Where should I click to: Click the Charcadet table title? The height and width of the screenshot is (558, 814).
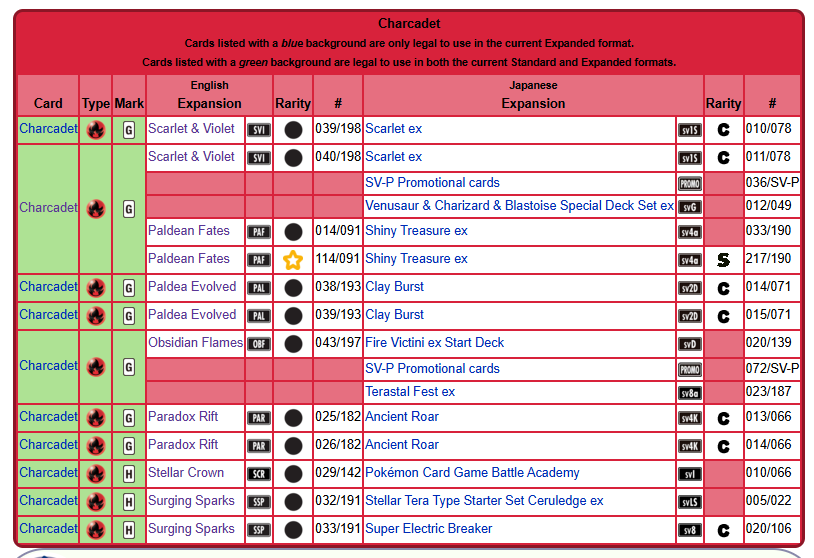(x=409, y=23)
